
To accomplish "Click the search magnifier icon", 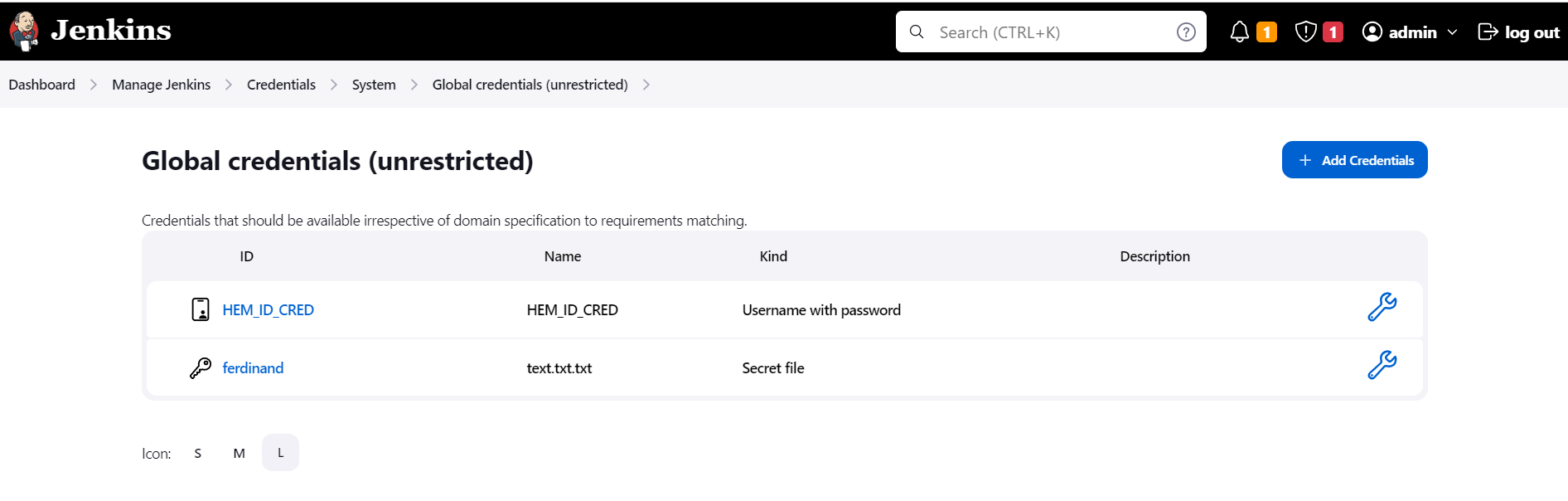I will click(x=917, y=32).
